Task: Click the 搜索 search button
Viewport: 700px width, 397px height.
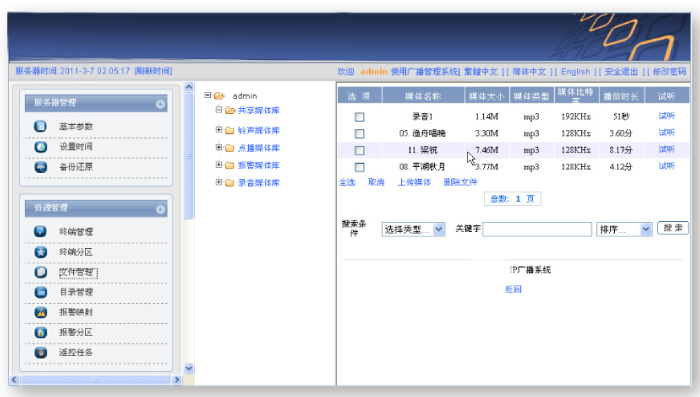Action: coord(673,228)
